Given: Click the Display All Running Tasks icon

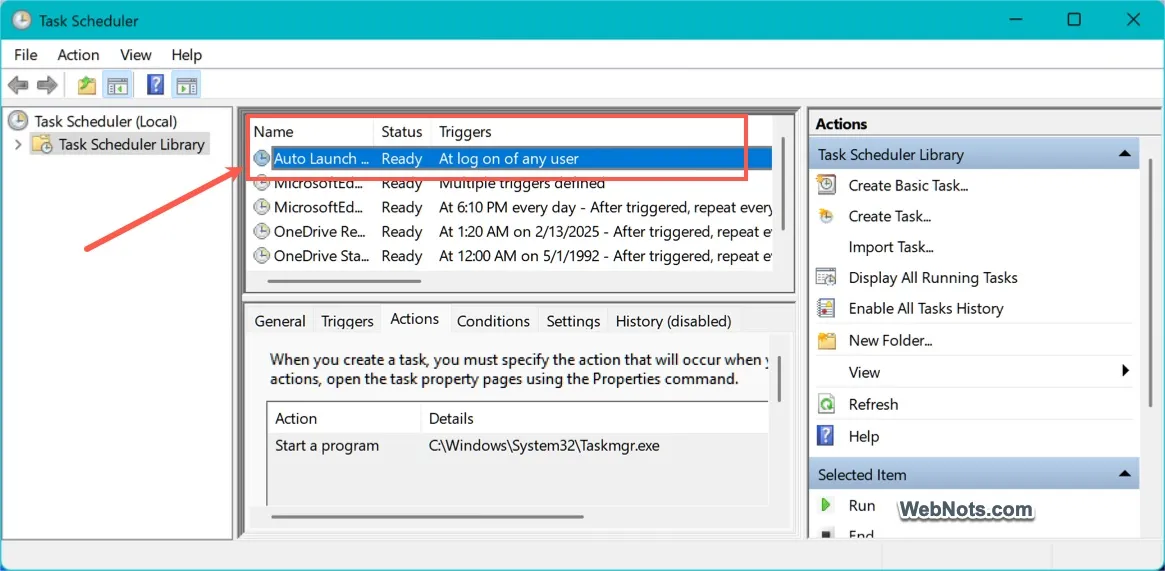Looking at the screenshot, I should coord(826,278).
